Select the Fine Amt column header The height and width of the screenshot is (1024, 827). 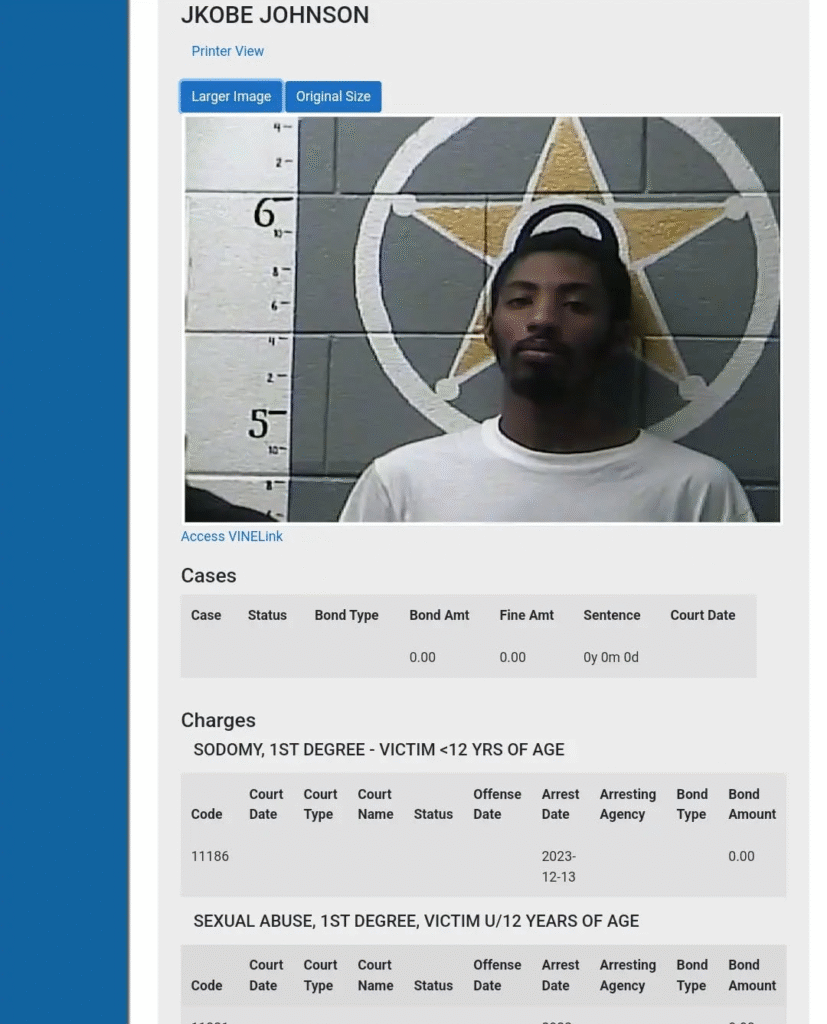tap(527, 615)
